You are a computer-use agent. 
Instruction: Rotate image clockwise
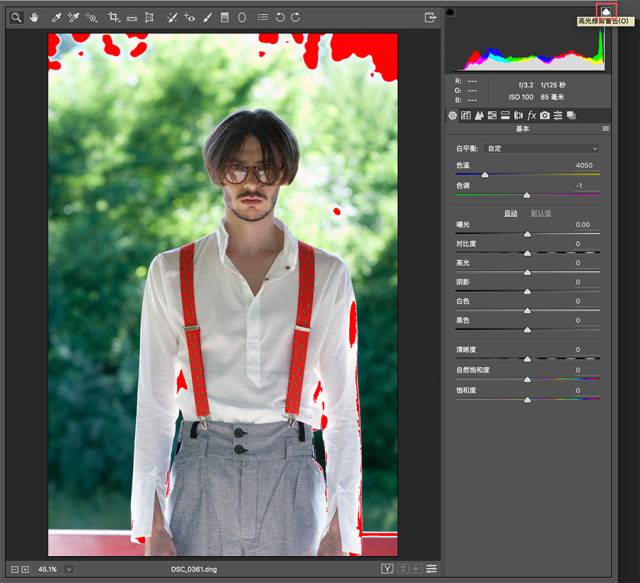tap(296, 17)
